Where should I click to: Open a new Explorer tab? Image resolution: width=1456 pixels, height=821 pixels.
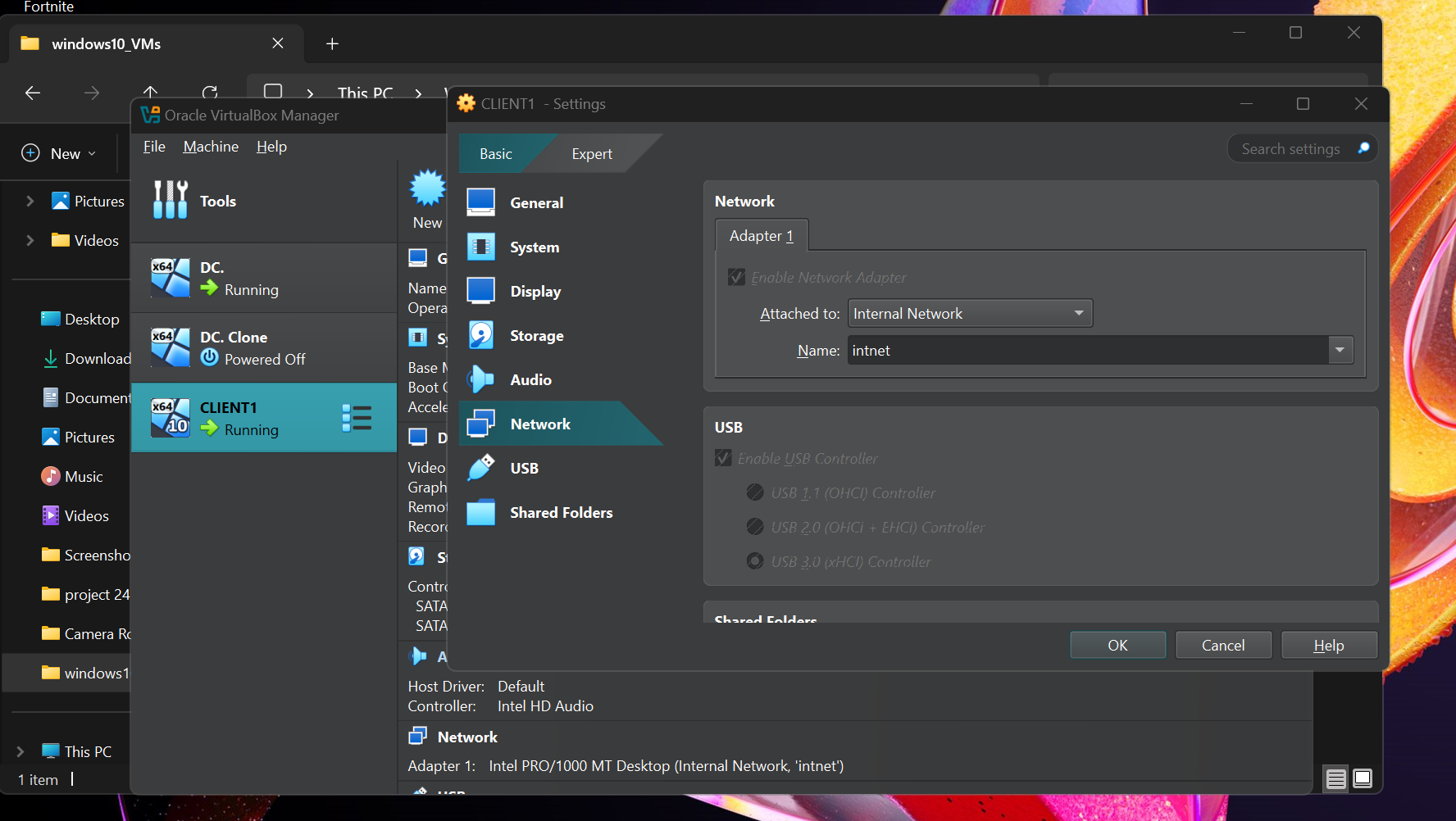[x=332, y=43]
